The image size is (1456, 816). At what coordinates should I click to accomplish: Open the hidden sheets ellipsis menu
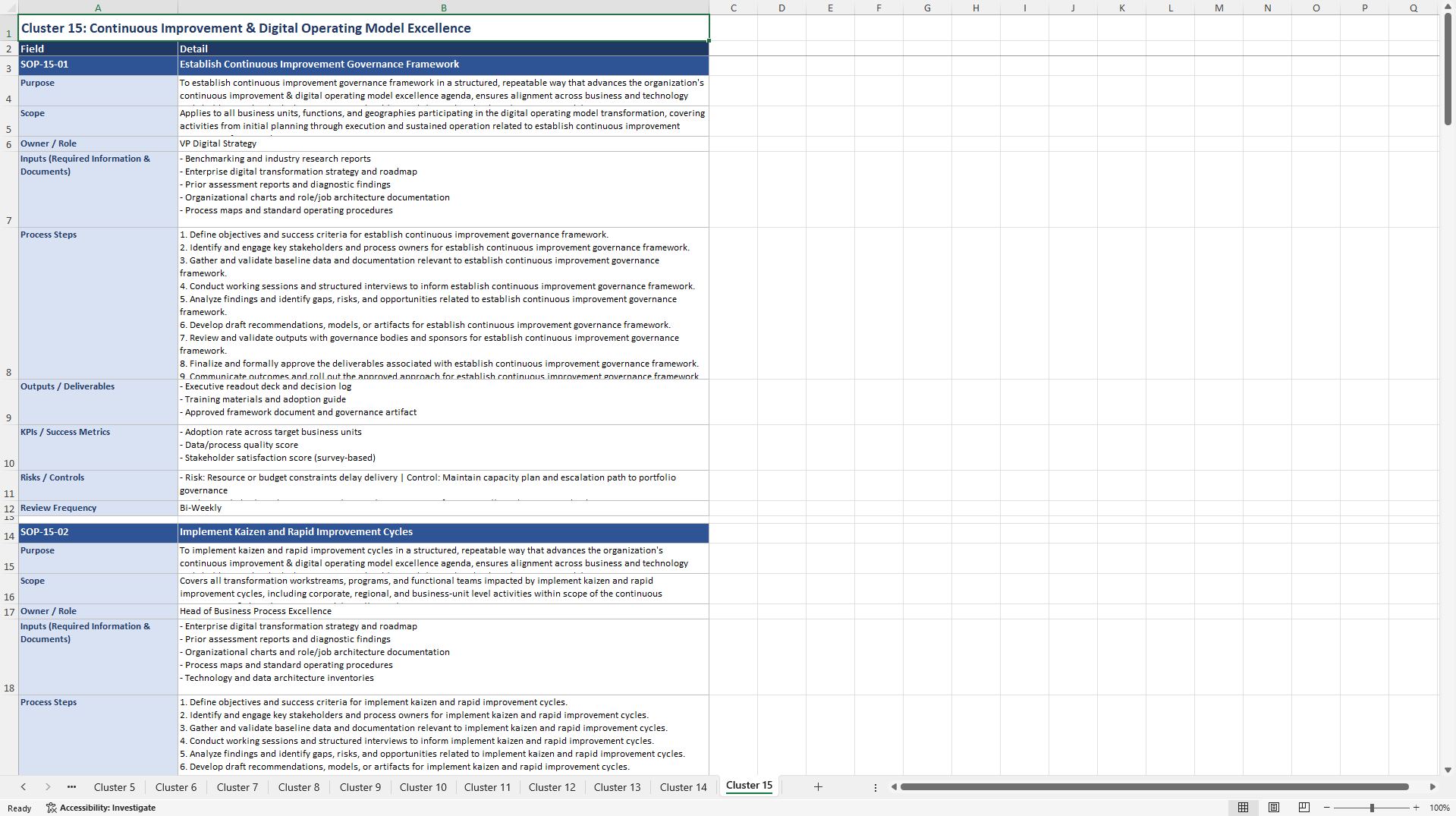(71, 787)
